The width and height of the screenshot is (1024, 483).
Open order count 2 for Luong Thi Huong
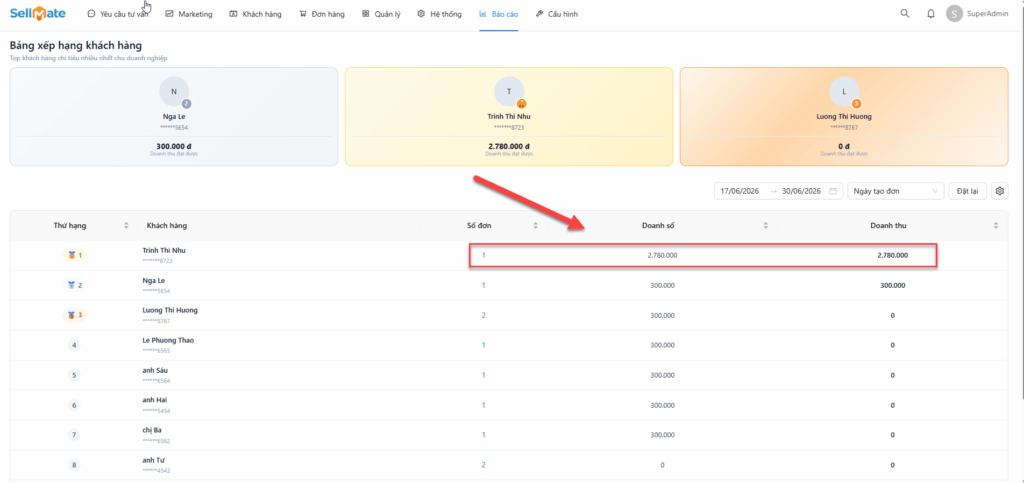(483, 315)
